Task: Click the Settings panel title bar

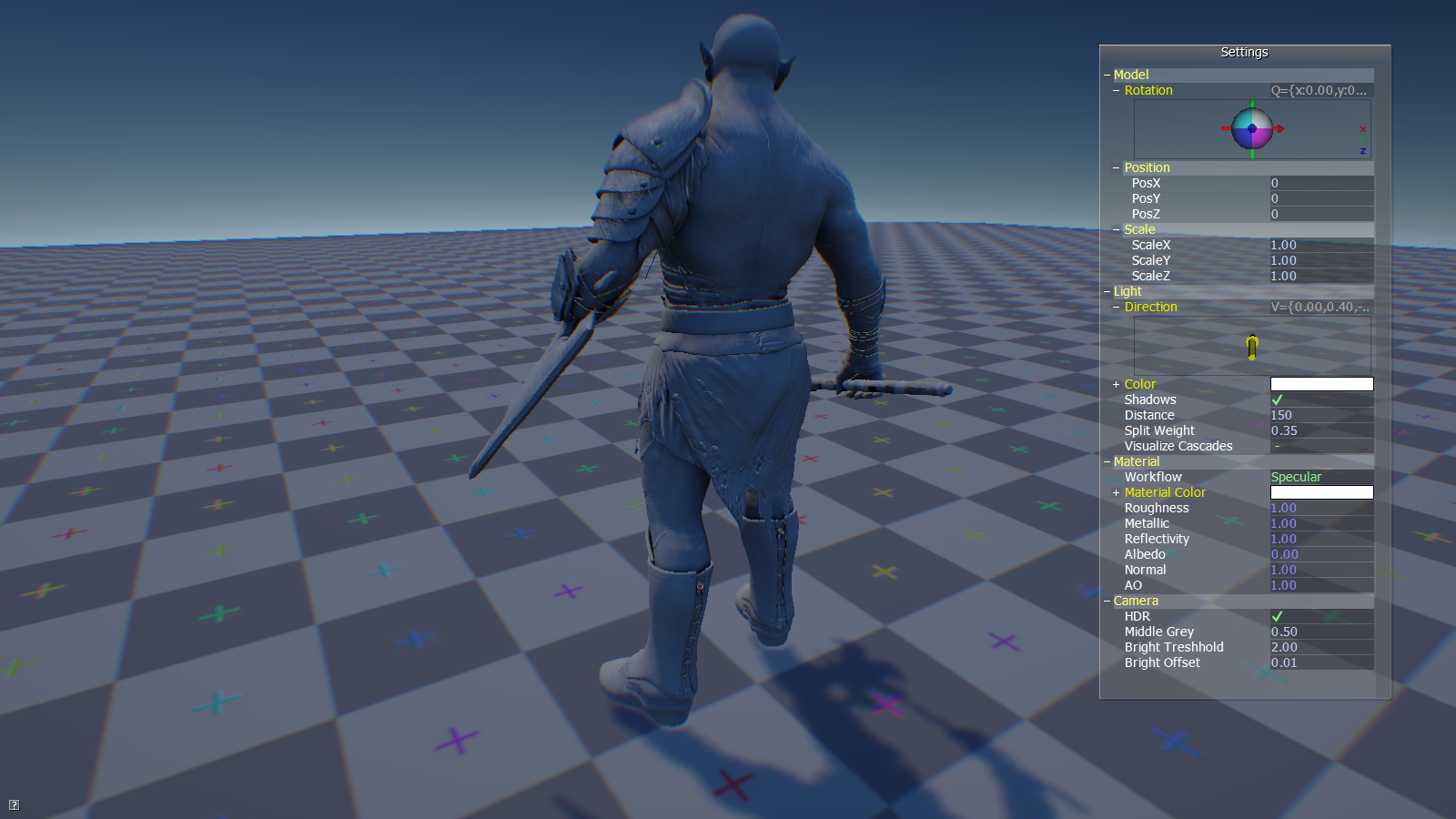Action: 1245,52
